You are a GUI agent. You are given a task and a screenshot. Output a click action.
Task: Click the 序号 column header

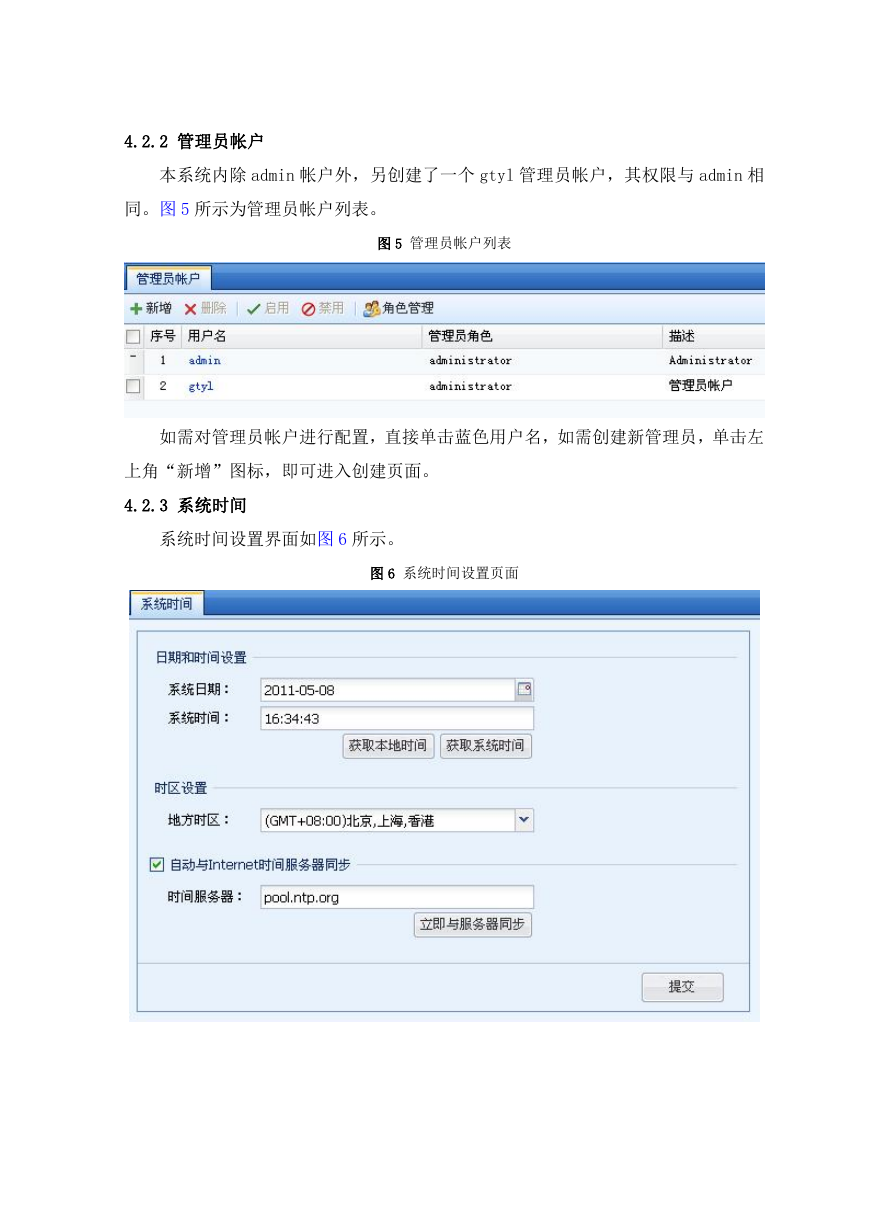[163, 337]
